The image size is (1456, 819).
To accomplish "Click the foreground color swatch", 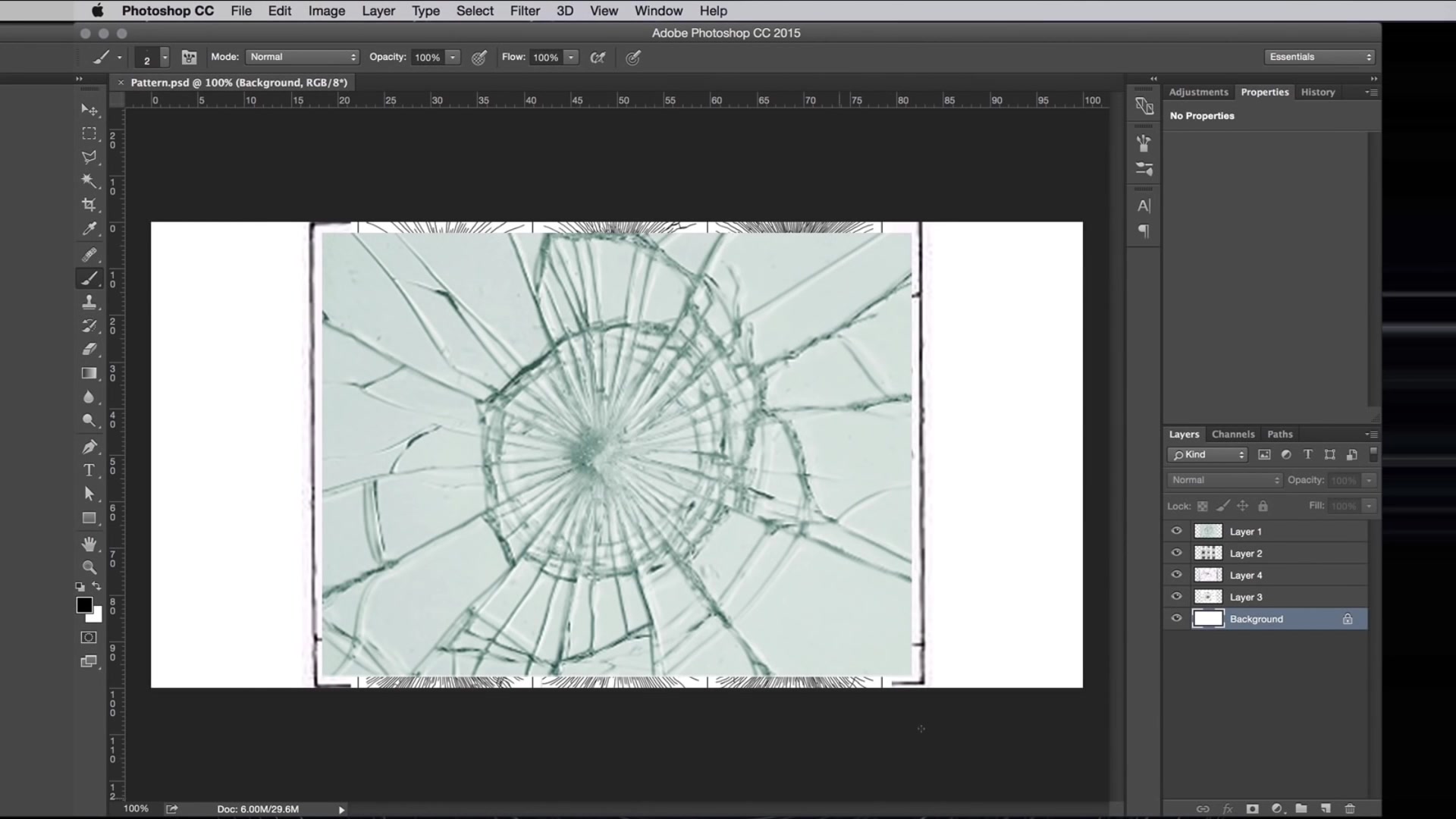I will [84, 604].
